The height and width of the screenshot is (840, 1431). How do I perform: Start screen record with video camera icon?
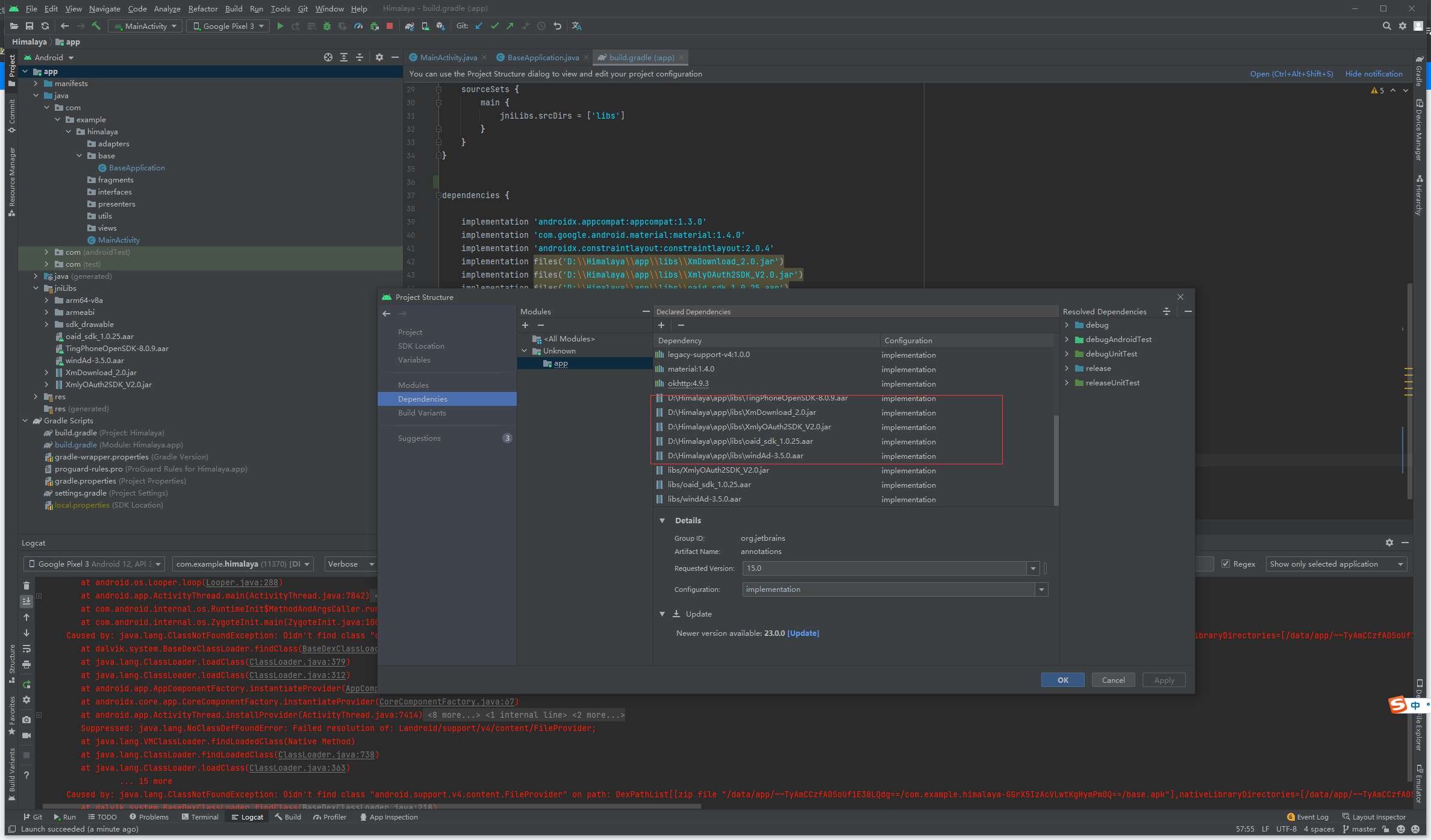coord(26,735)
